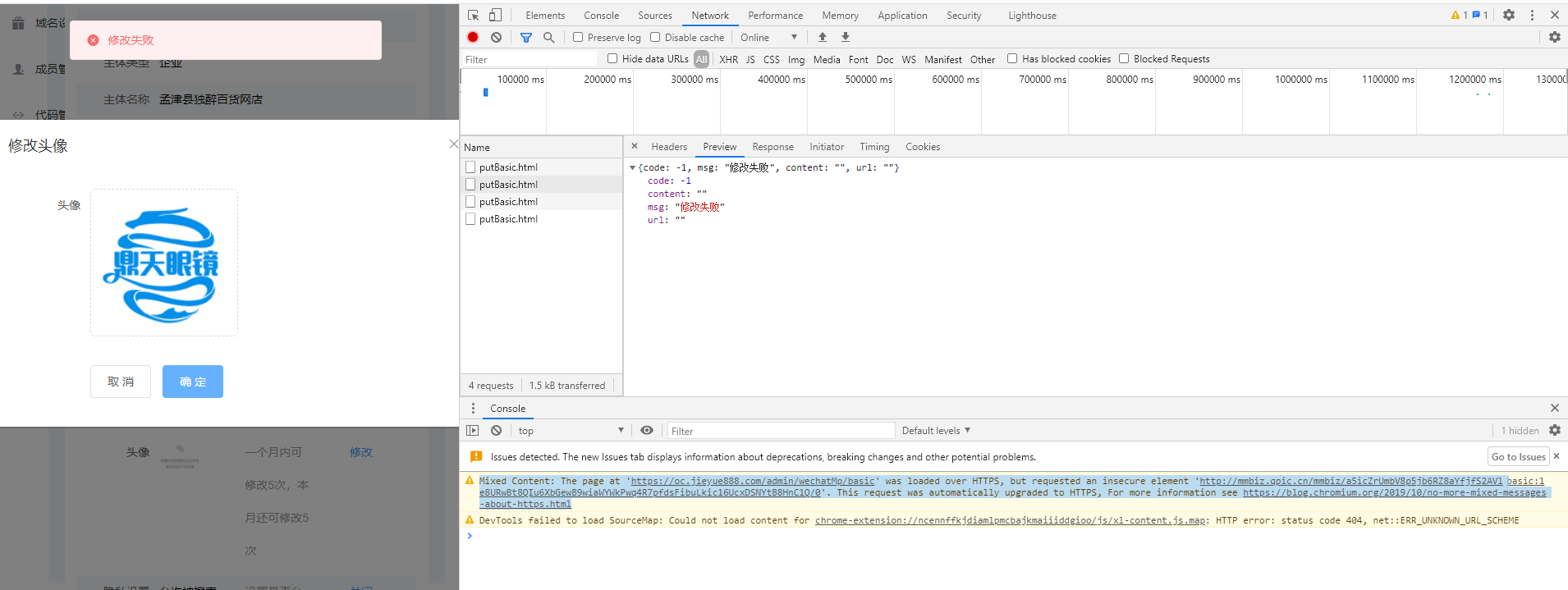Filter network by Img type

796,59
